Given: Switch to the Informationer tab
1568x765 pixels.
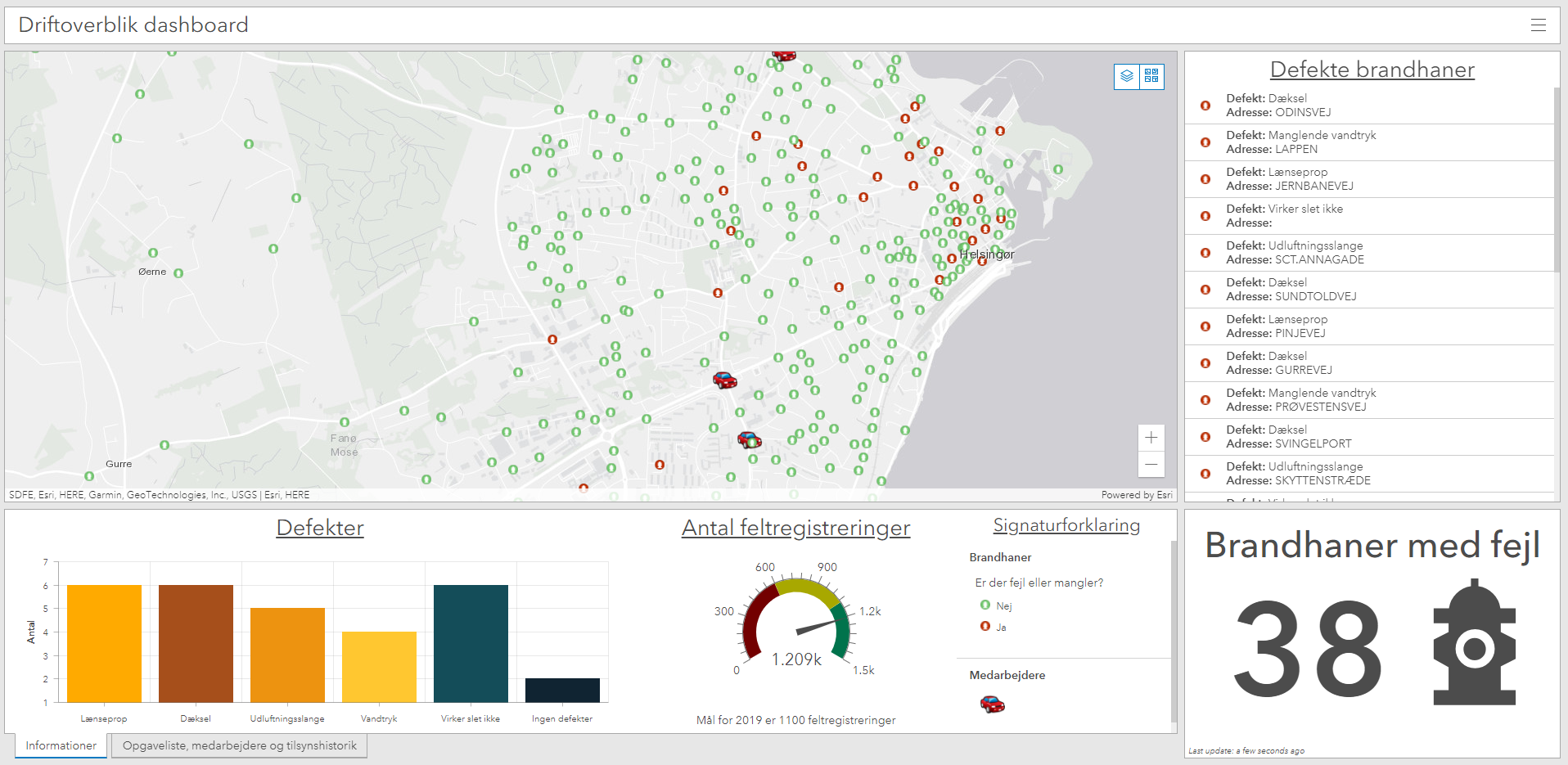Looking at the screenshot, I should point(61,745).
